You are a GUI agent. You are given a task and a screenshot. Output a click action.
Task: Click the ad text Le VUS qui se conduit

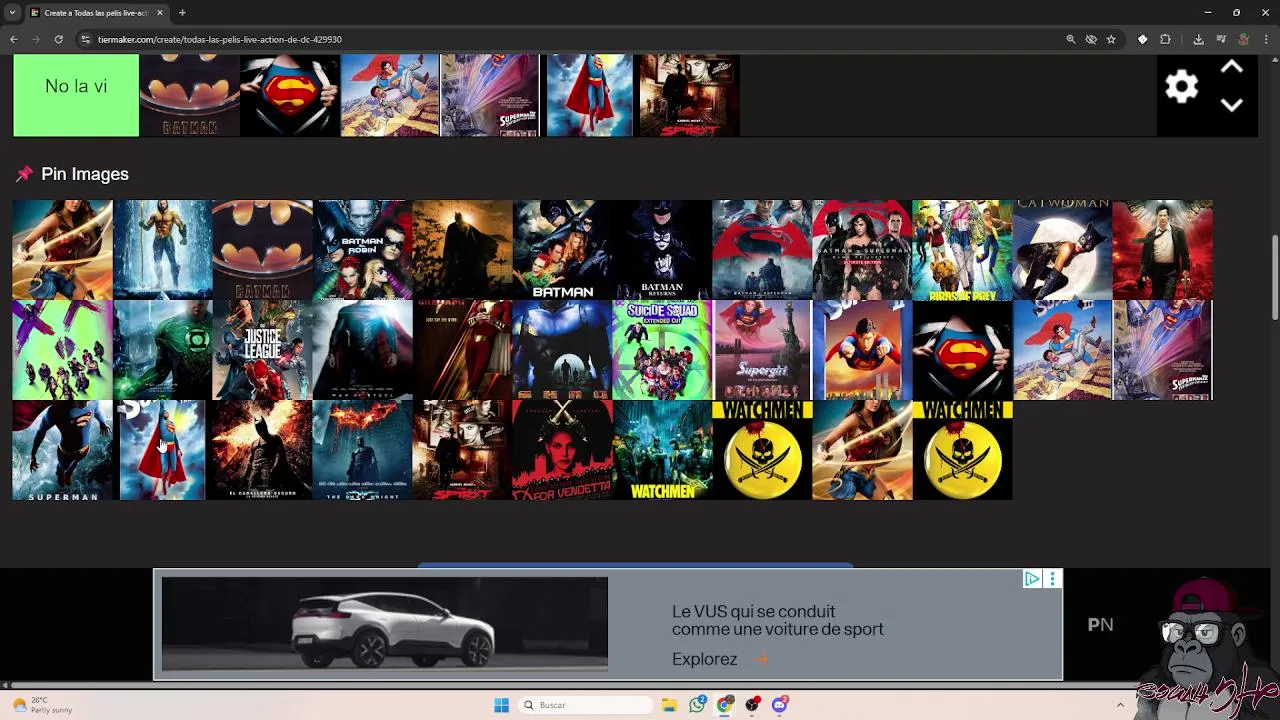(x=754, y=611)
